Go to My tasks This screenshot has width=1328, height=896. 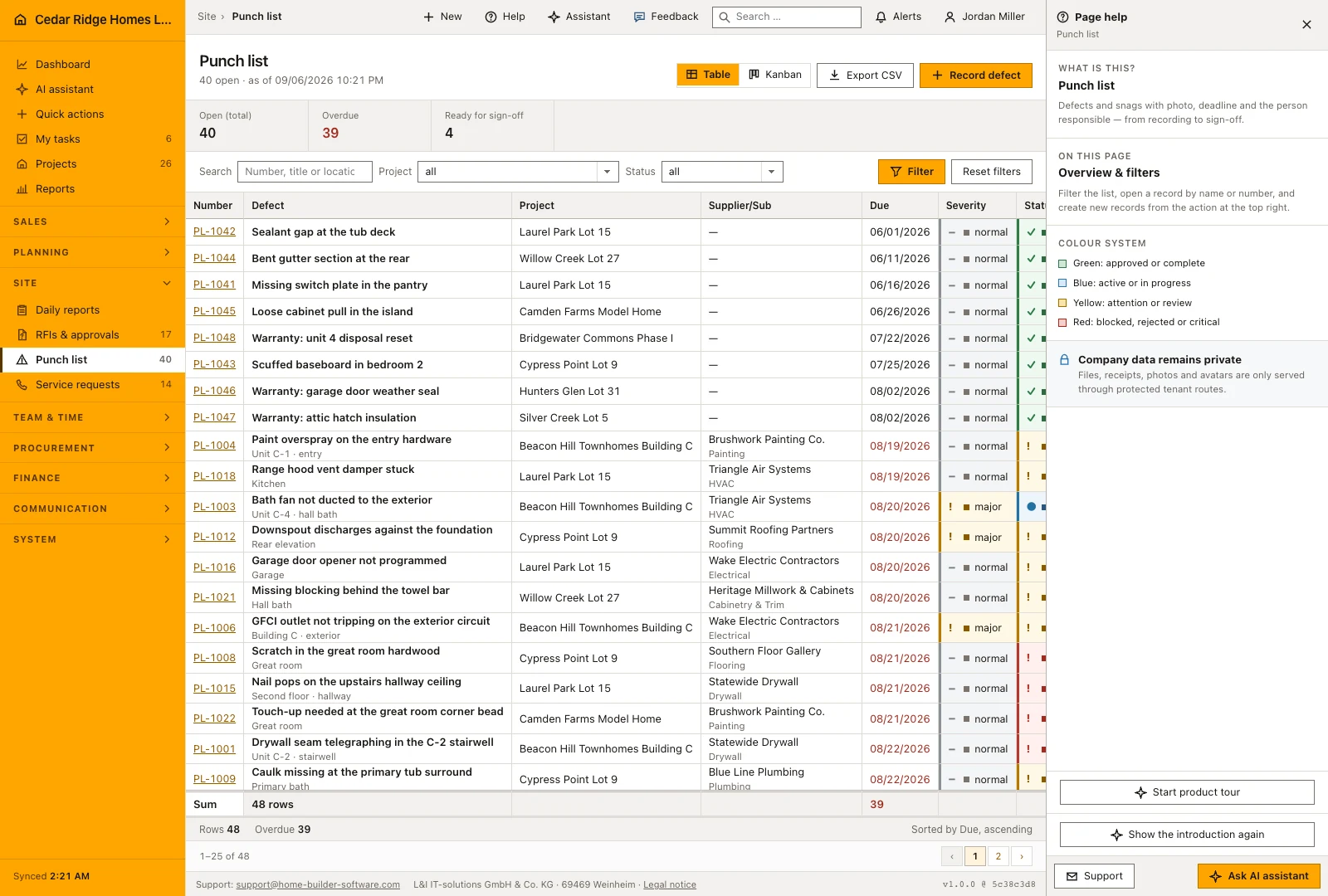pos(92,139)
